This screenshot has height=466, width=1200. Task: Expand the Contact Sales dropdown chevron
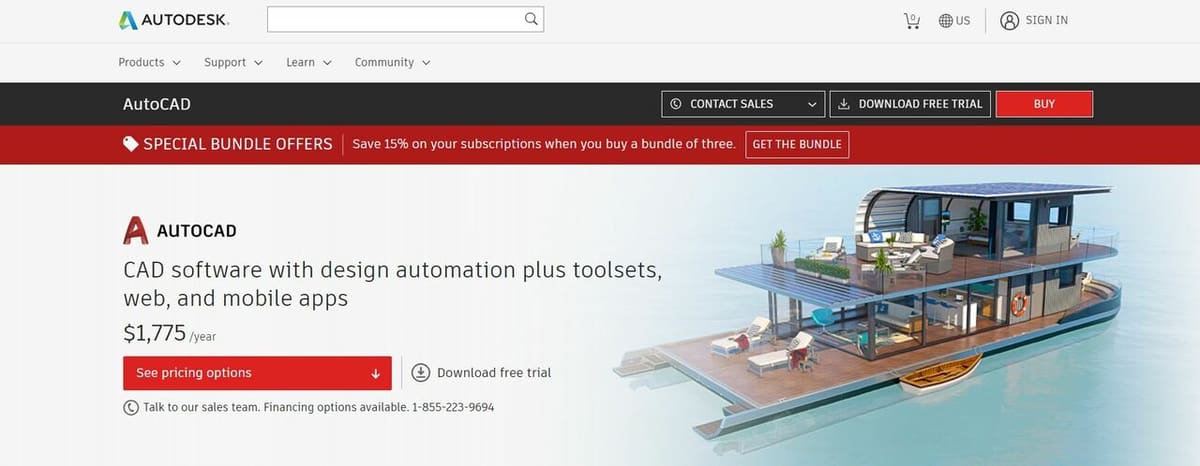811,104
